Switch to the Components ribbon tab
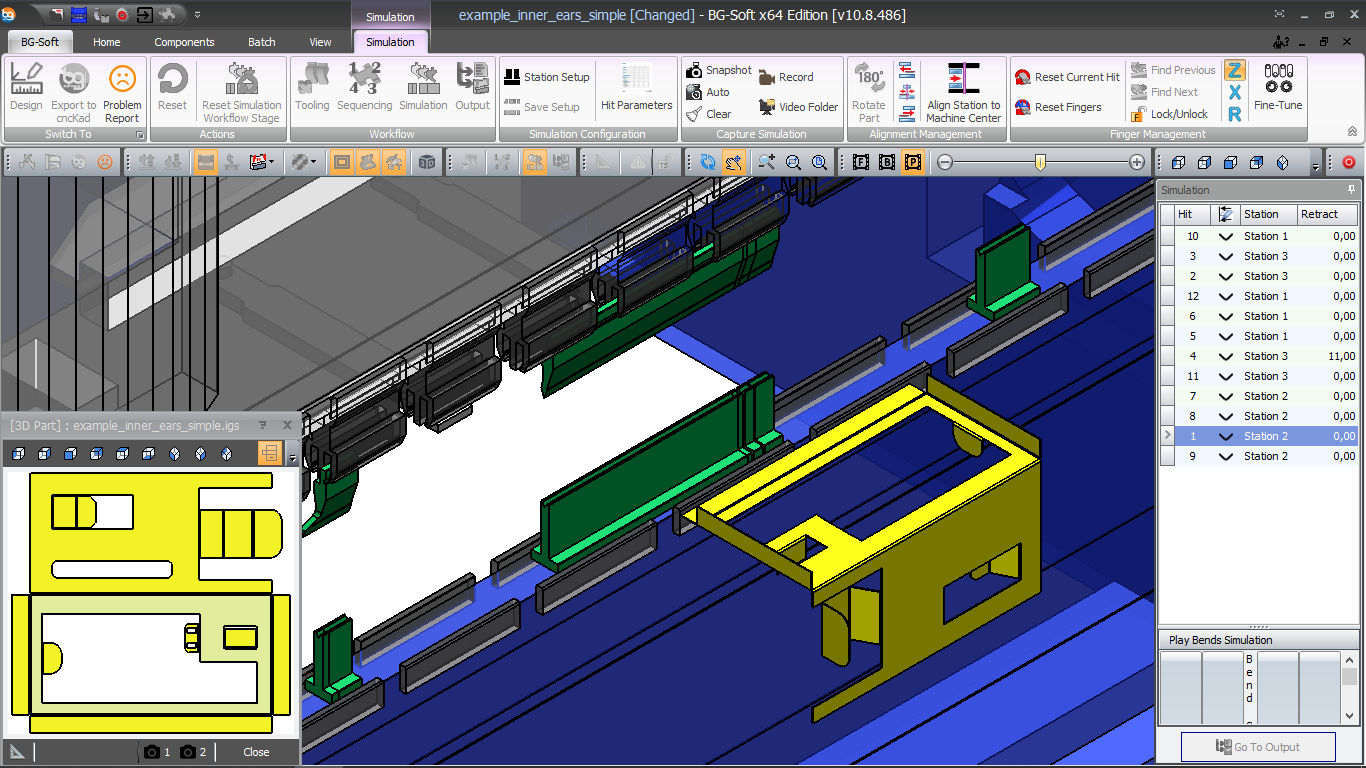The width and height of the screenshot is (1366, 768). [x=184, y=42]
